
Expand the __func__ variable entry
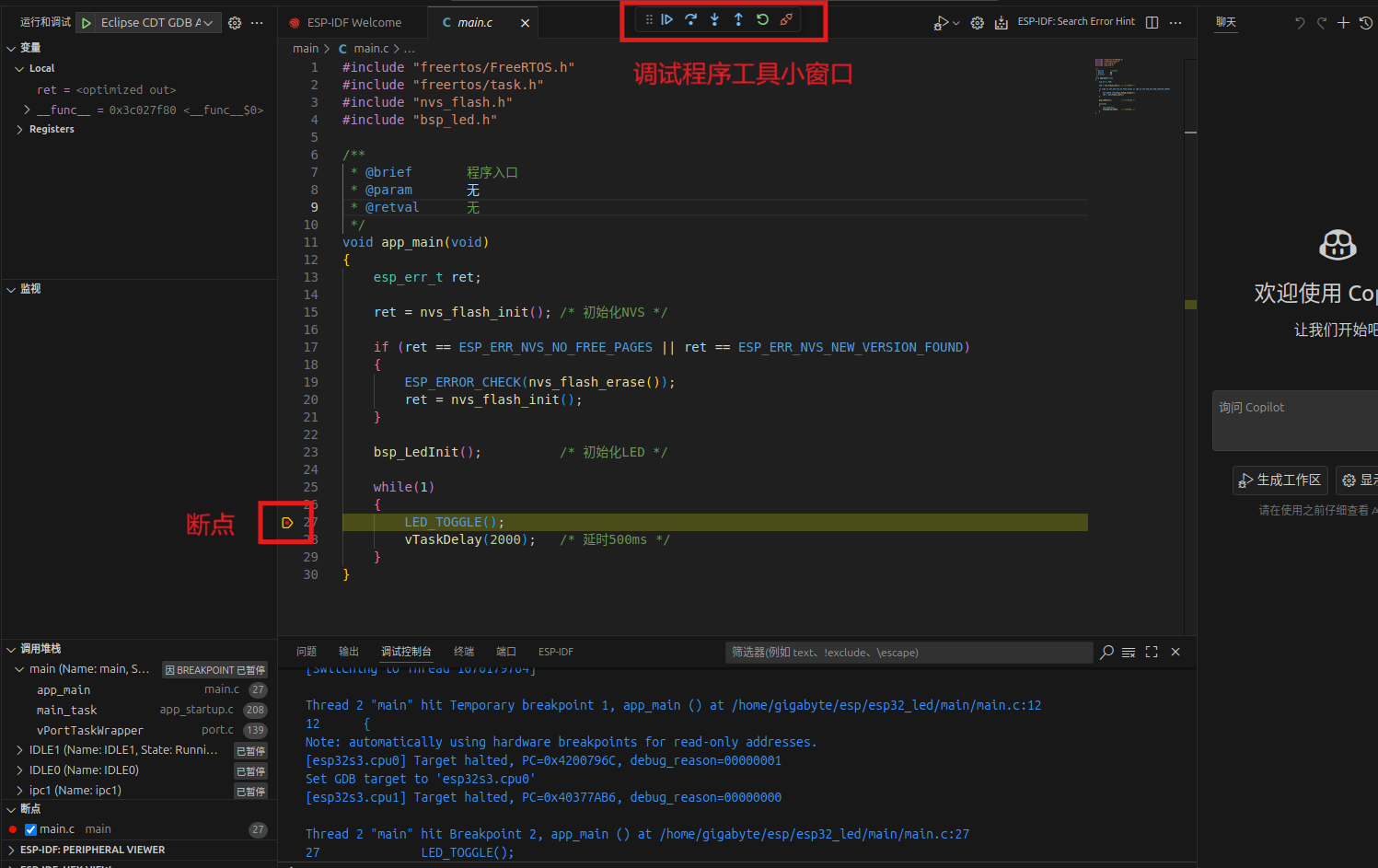(x=25, y=110)
